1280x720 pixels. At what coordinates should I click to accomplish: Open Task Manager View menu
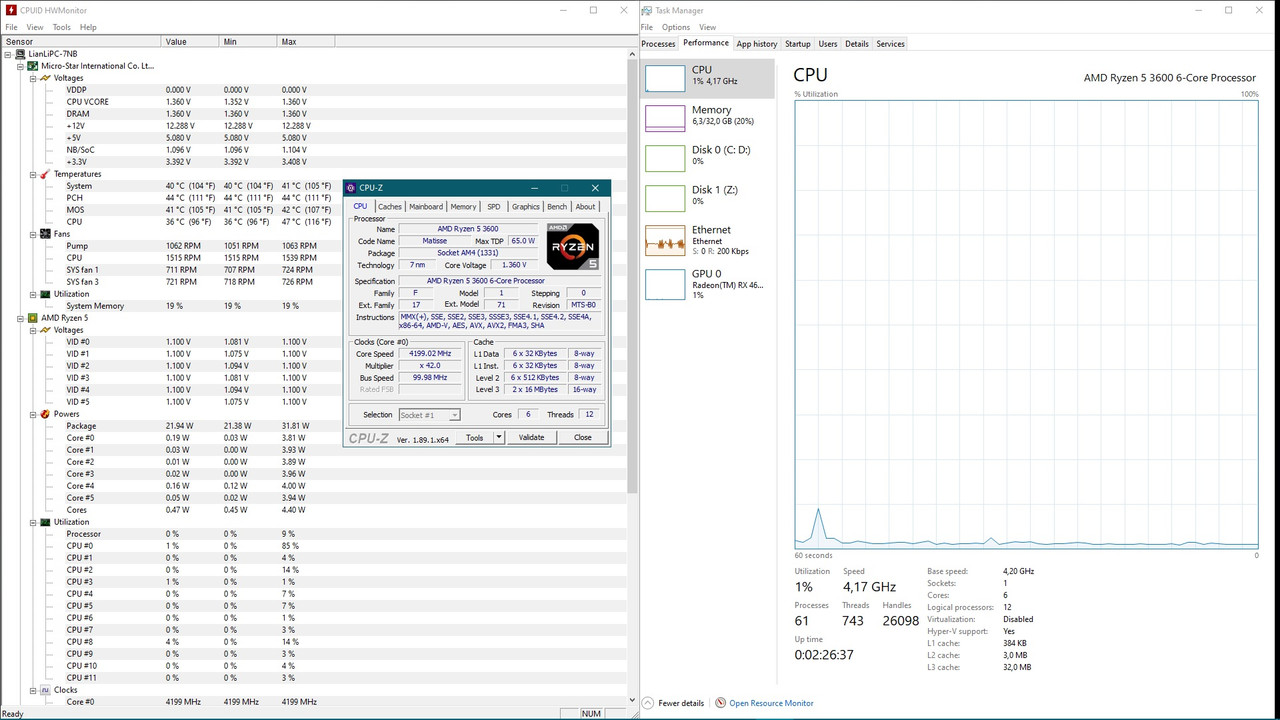(x=708, y=27)
